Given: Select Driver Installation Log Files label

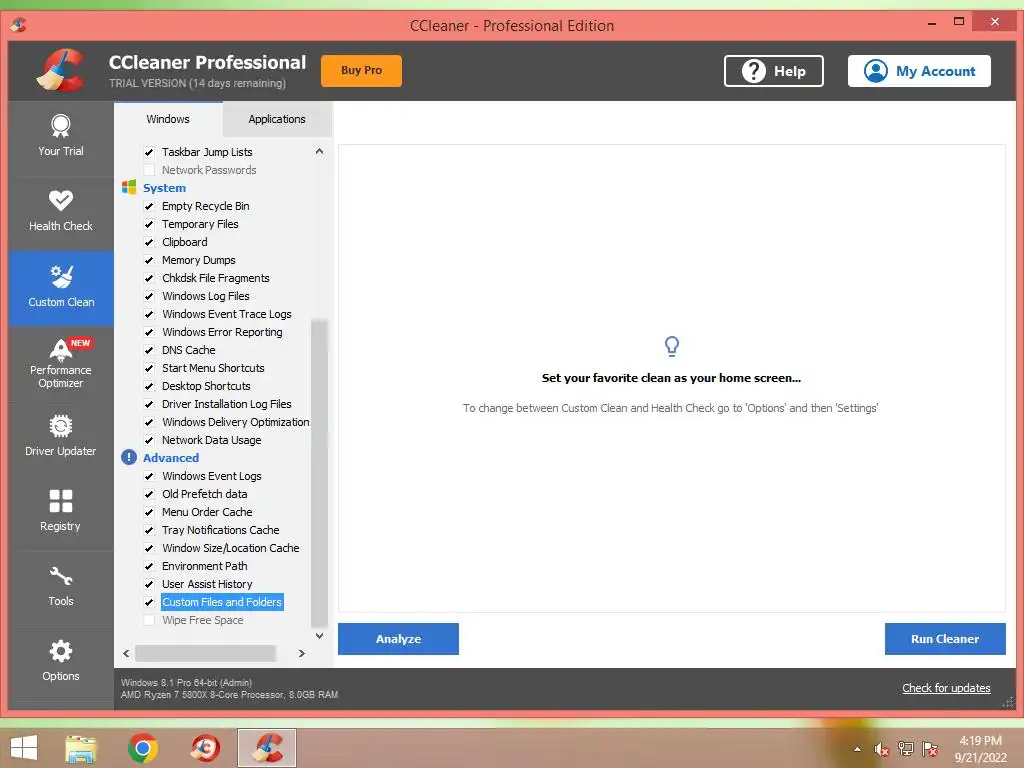Looking at the screenshot, I should click(227, 404).
